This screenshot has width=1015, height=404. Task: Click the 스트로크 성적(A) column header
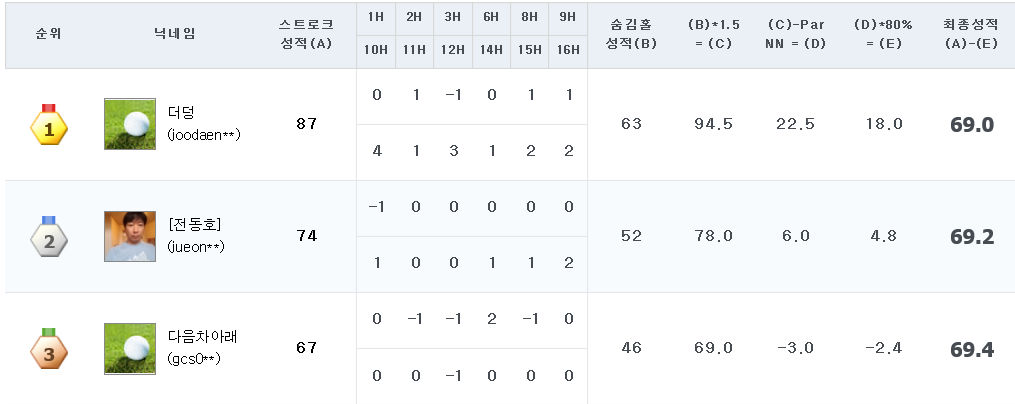[x=306, y=33]
